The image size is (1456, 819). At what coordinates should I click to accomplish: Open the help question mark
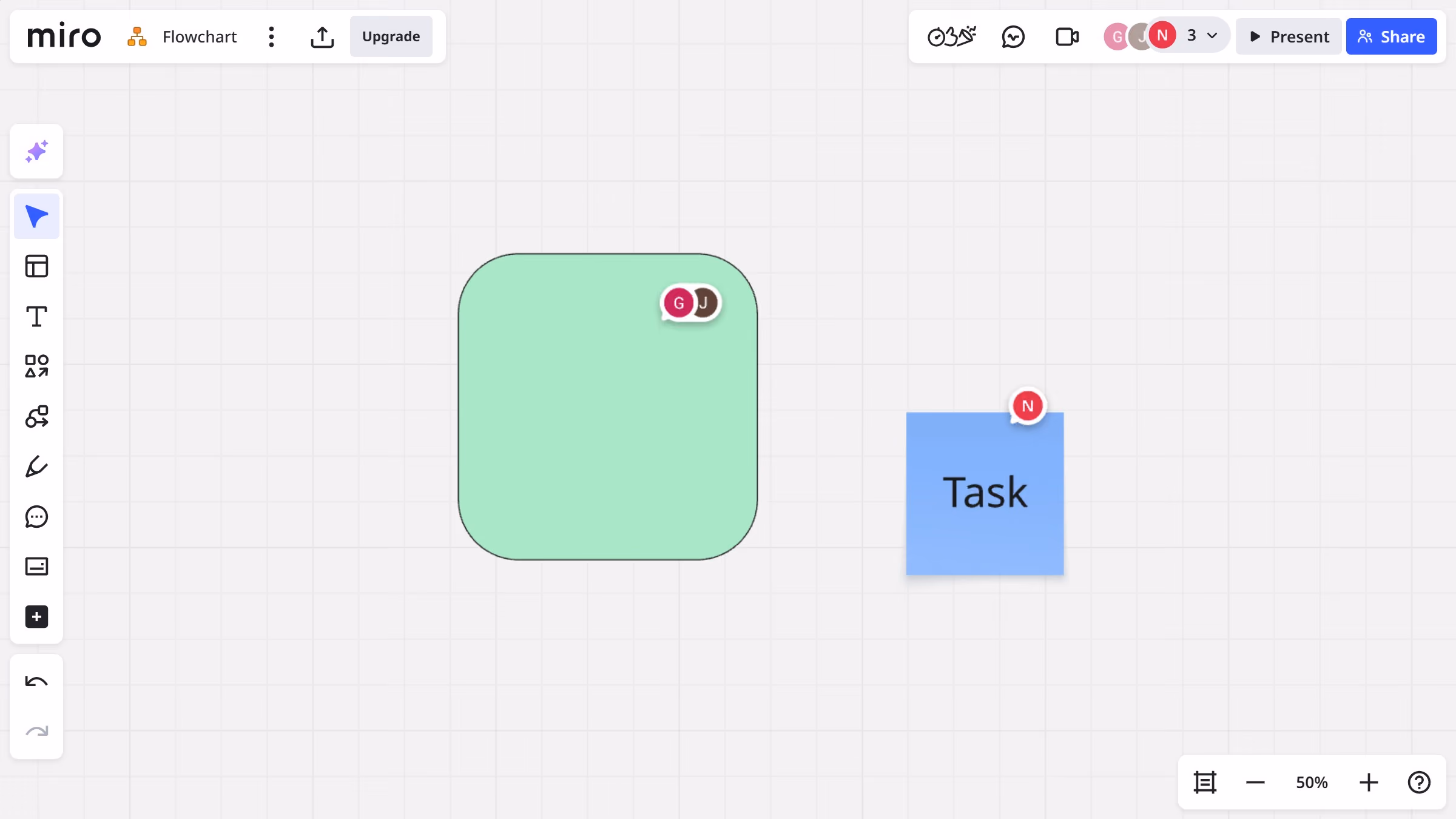coord(1419,783)
